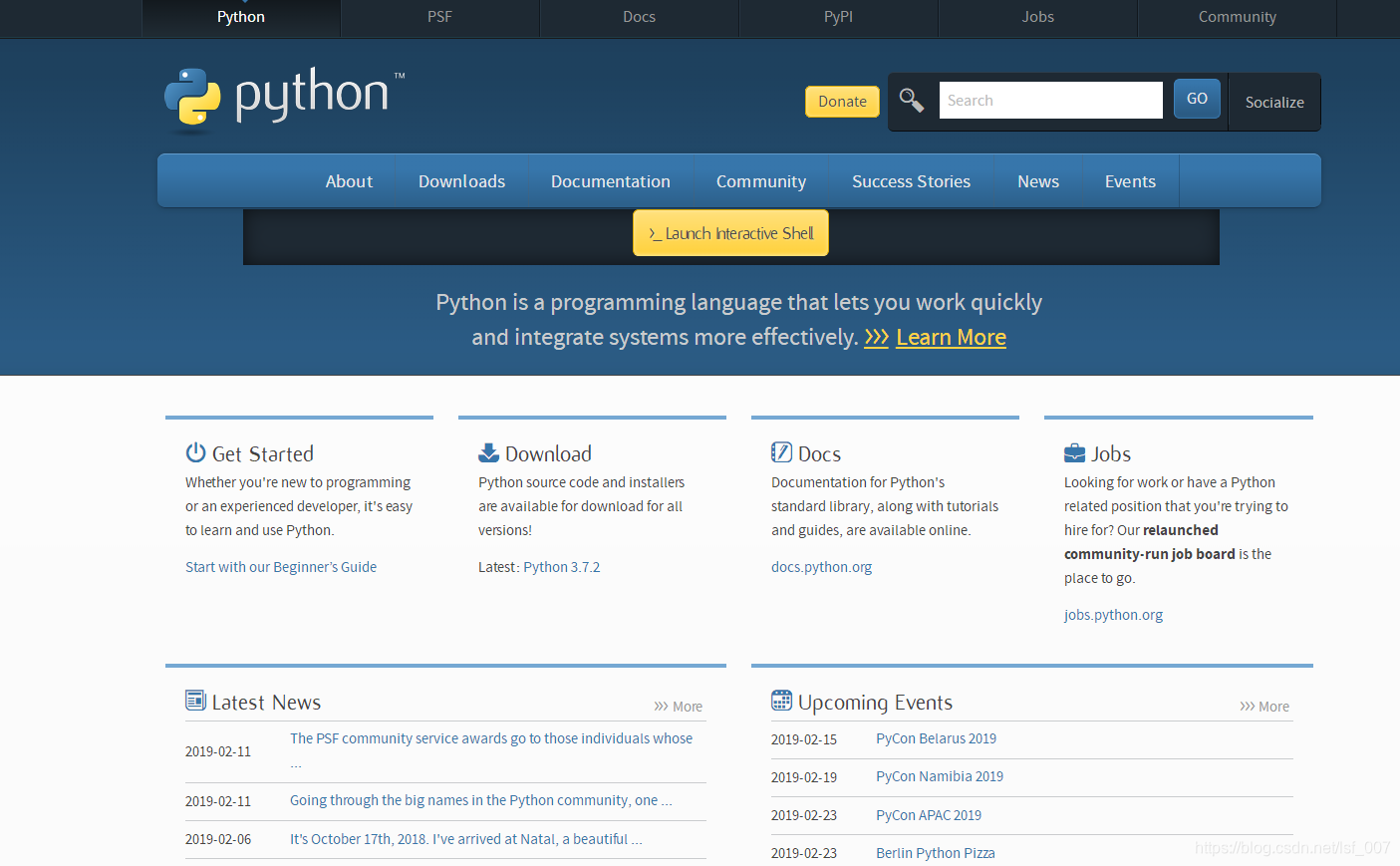The image size is (1400, 866).
Task: Click the 2019-02-19 event date
Action: pyautogui.click(x=804, y=777)
